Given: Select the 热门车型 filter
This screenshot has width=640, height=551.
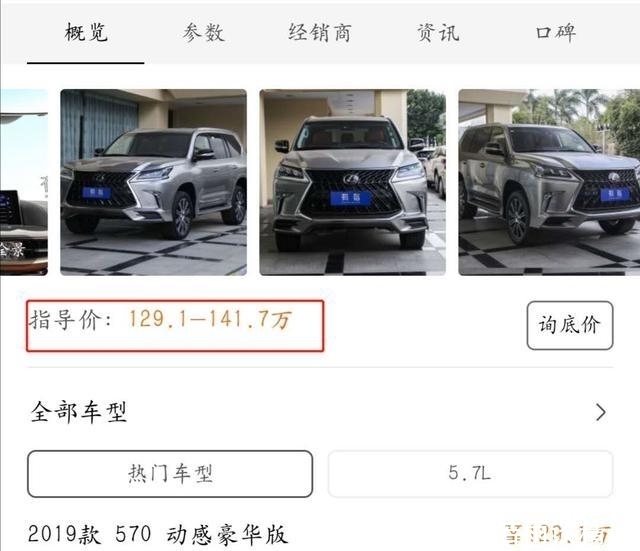Looking at the screenshot, I should [170, 474].
